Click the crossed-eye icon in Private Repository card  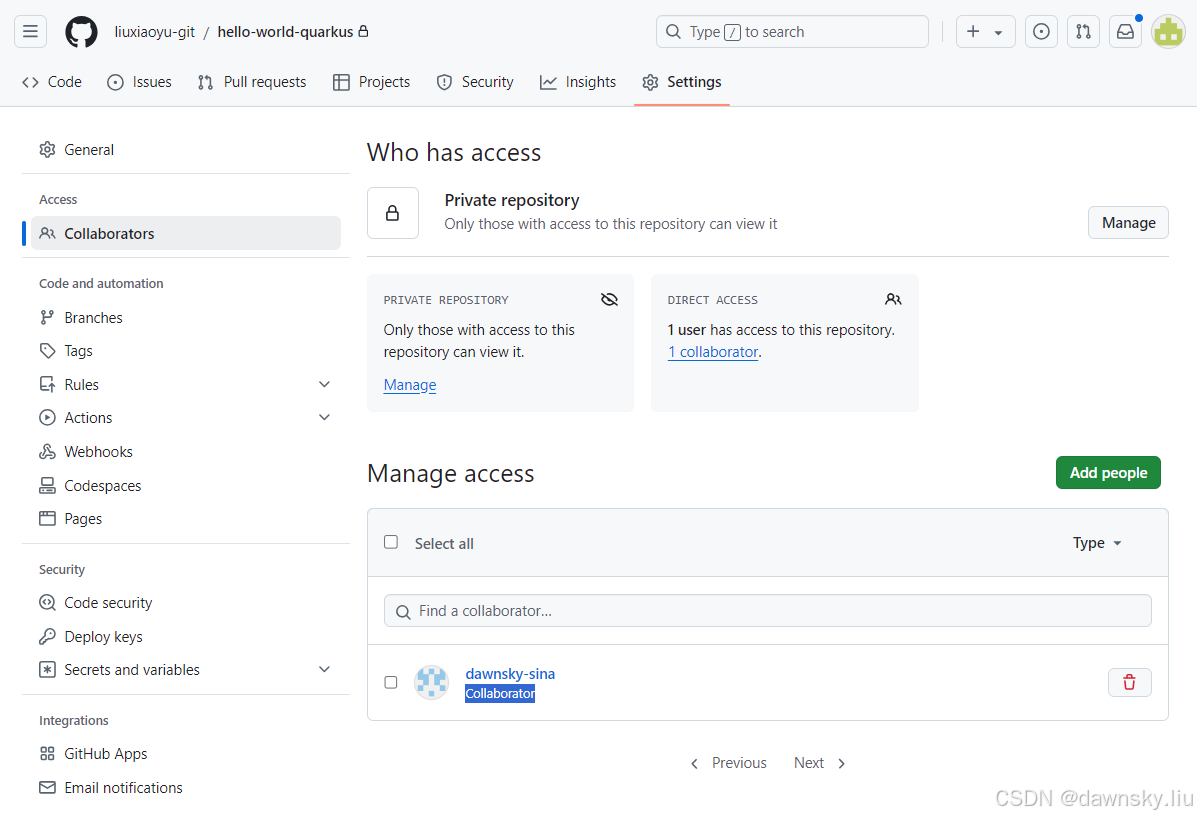tap(609, 299)
